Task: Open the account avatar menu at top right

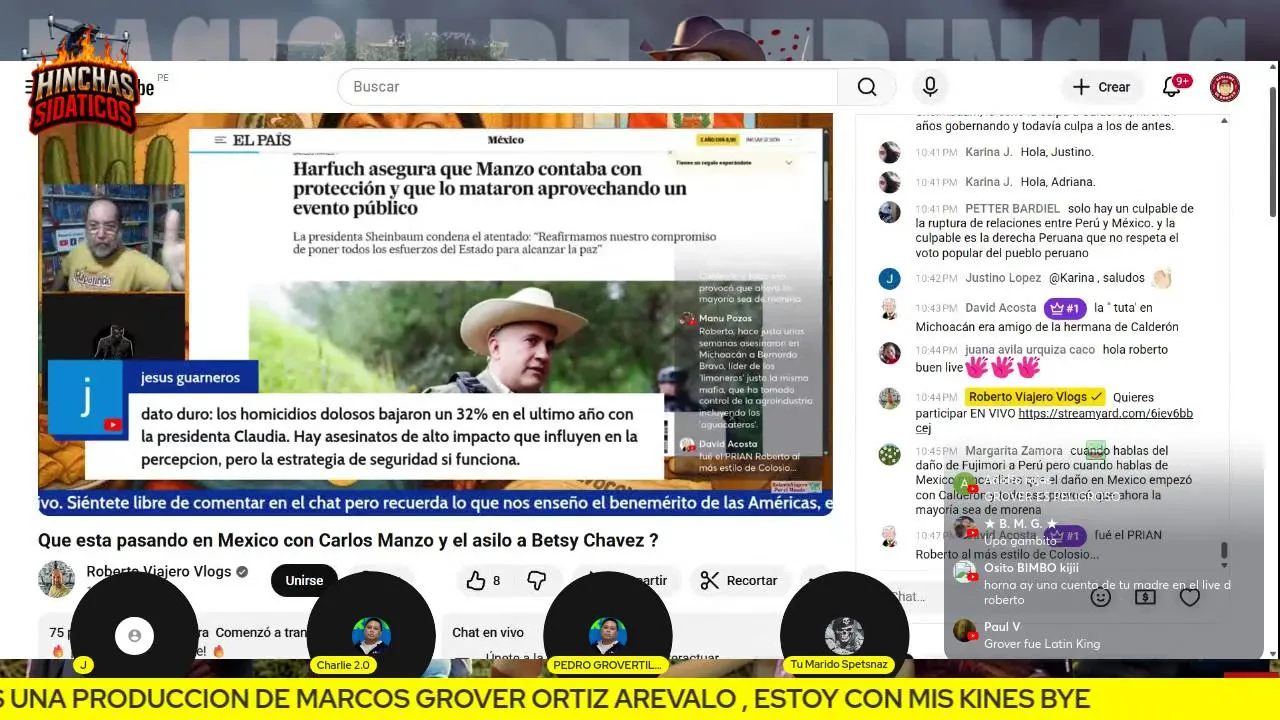Action: 1225,87
